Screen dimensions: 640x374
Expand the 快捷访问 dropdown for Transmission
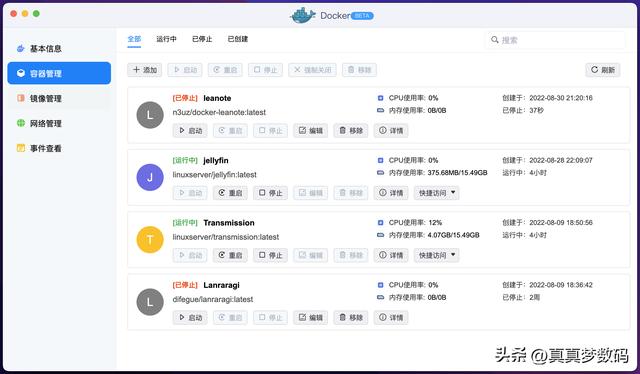(437, 255)
